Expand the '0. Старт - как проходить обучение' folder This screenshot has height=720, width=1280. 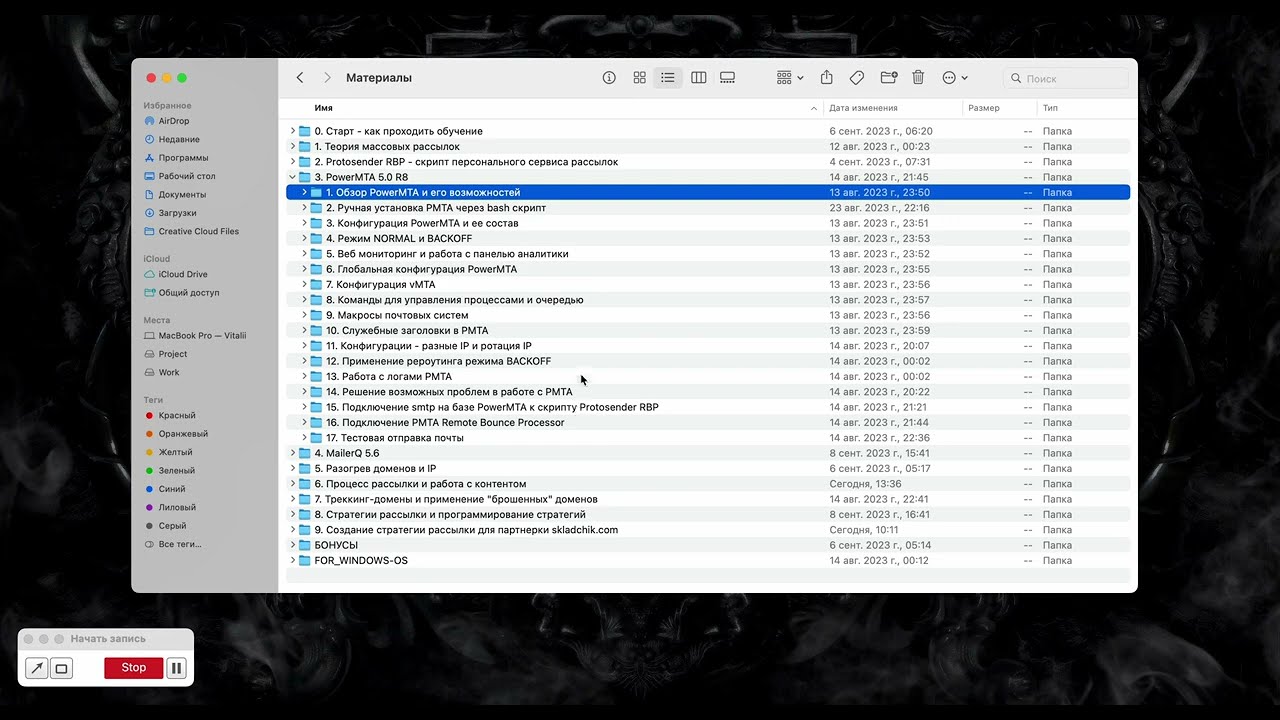point(293,131)
